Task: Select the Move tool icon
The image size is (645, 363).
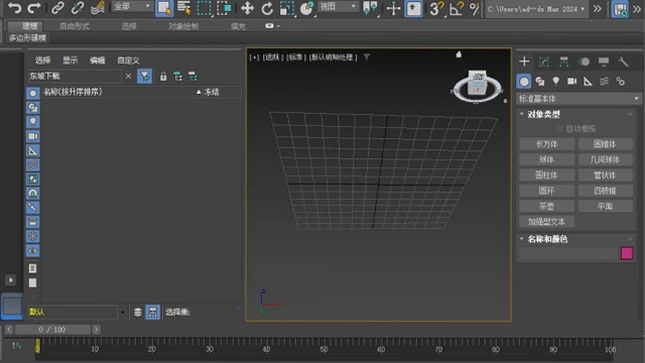Action: 247,8
